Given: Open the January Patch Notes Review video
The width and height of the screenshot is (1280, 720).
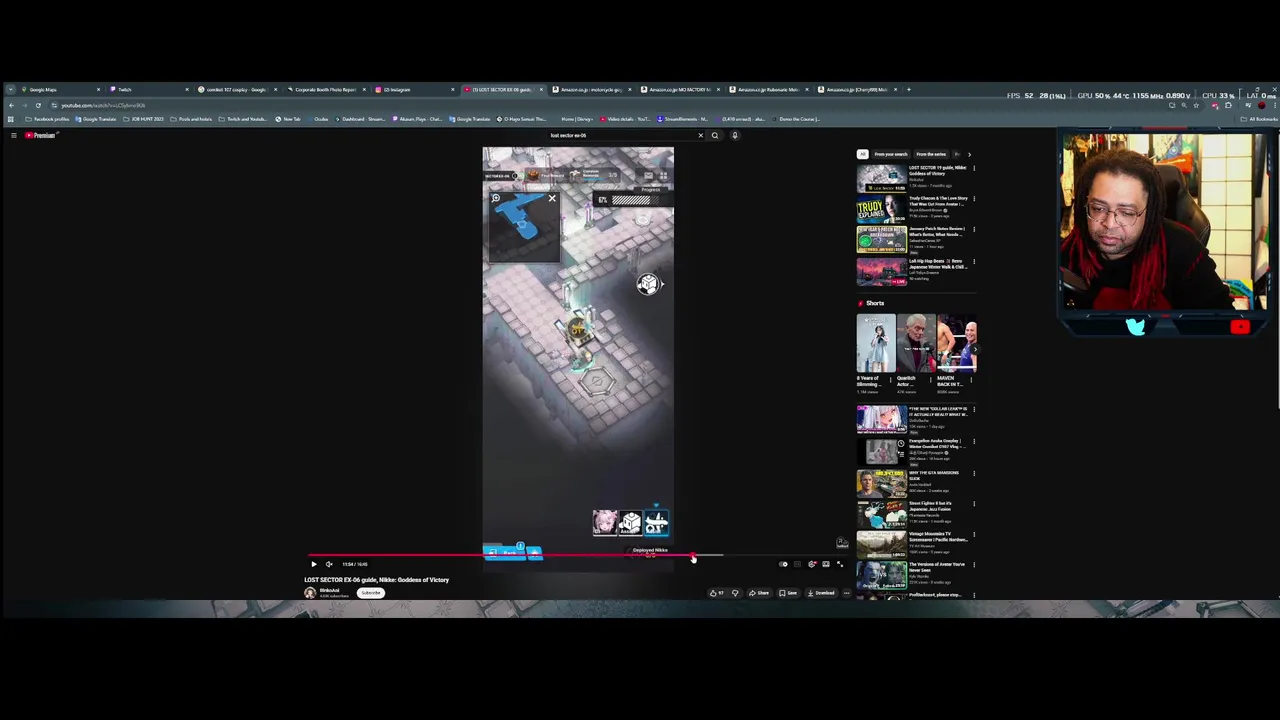Looking at the screenshot, I should (881, 240).
